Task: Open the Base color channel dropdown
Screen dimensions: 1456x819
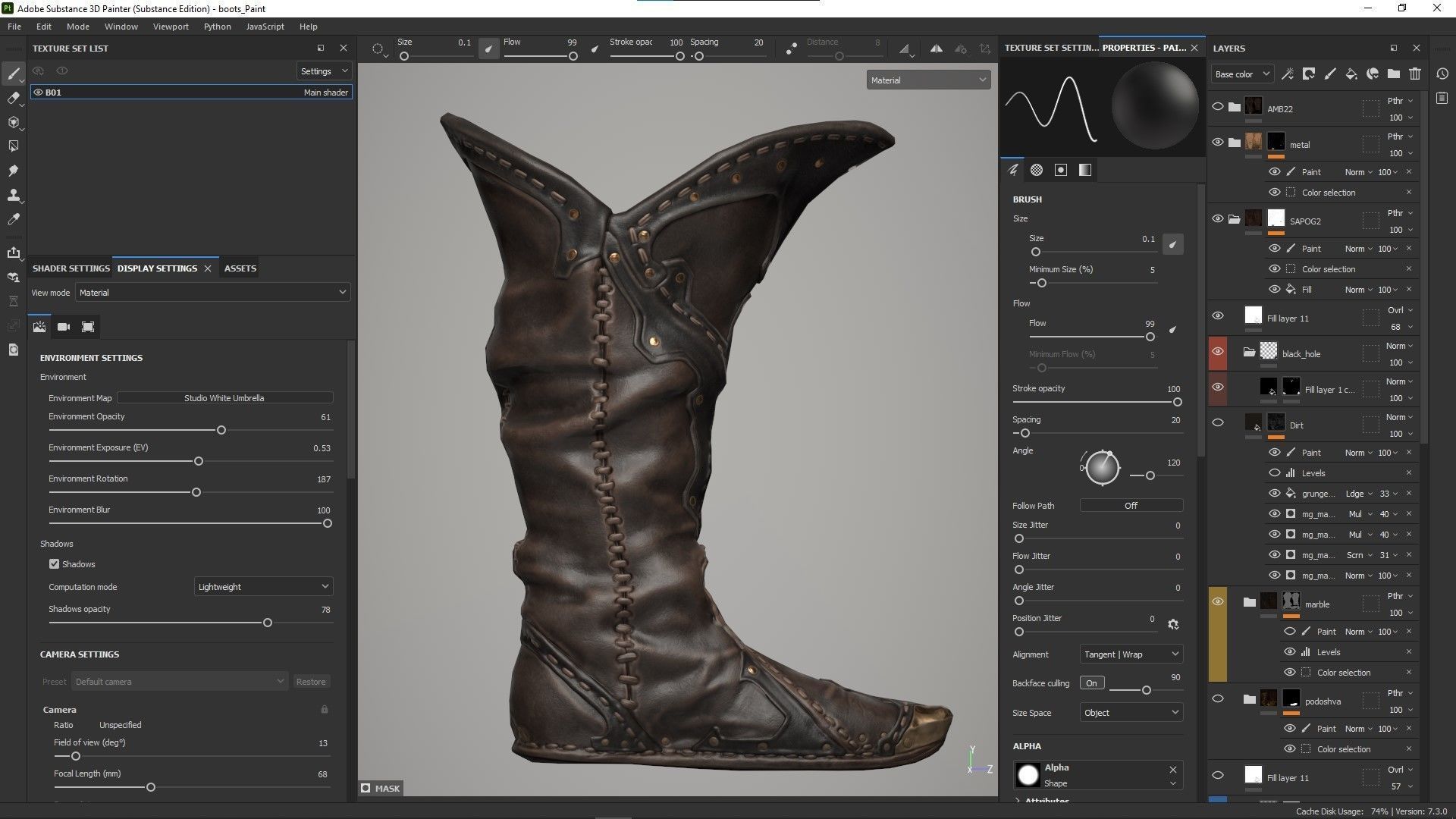Action: (x=1241, y=74)
